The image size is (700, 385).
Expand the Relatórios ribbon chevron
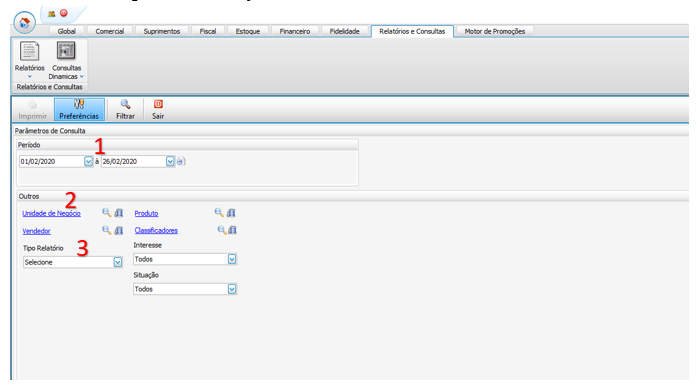click(x=29, y=77)
